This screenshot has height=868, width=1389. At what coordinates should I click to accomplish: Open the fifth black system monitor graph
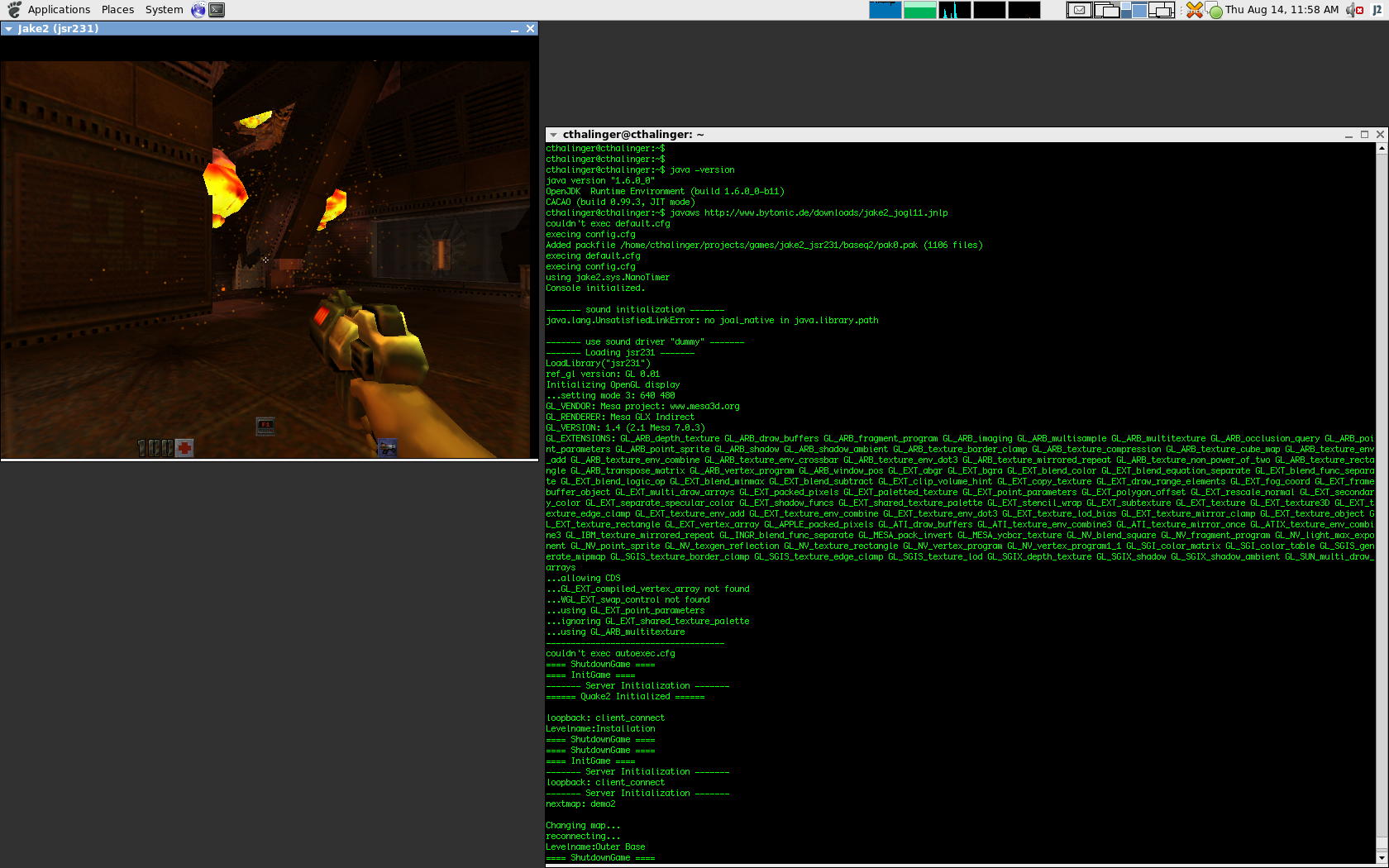click(1024, 10)
